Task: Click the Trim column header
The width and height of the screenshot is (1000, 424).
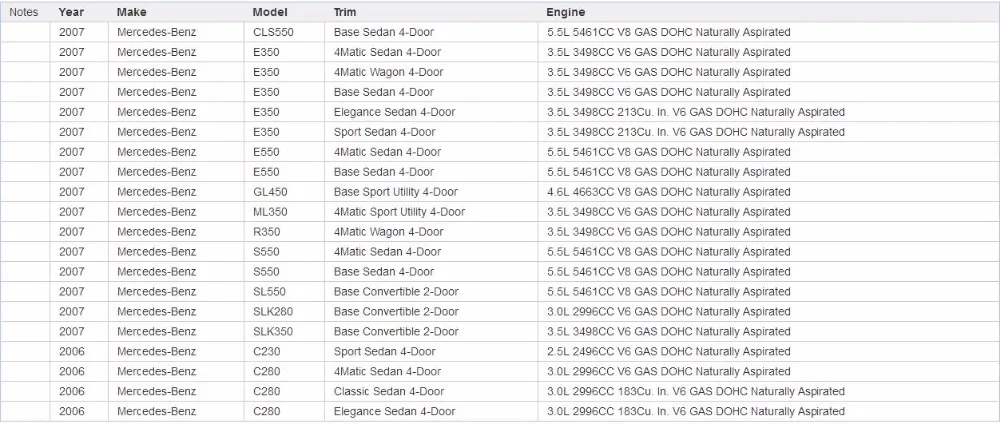Action: coord(345,12)
